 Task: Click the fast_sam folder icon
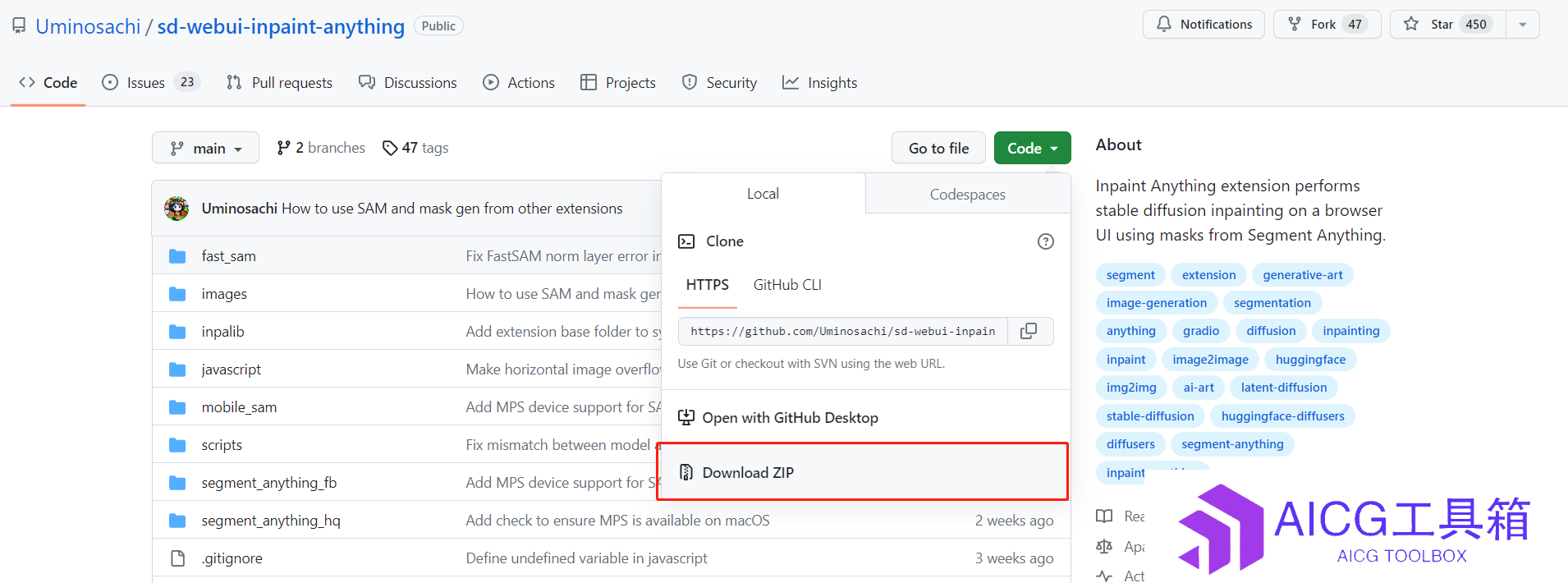pos(177,256)
